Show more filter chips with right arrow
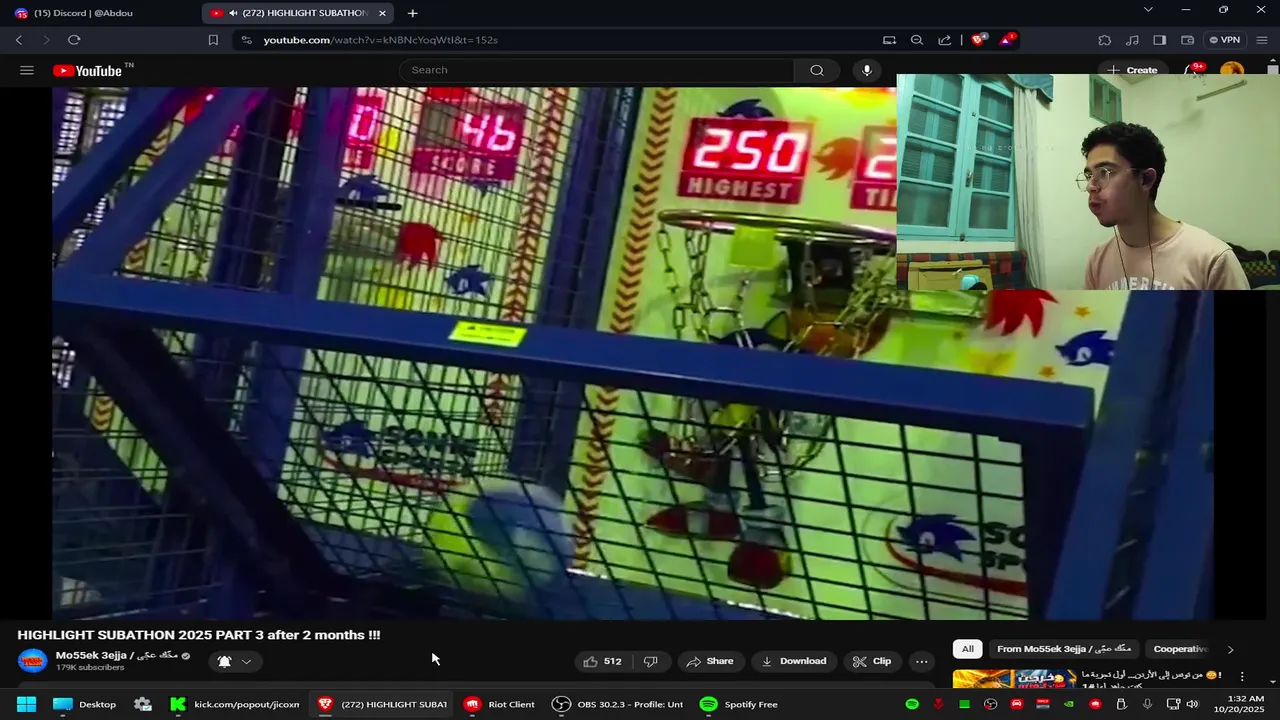The image size is (1280, 720). point(1231,649)
